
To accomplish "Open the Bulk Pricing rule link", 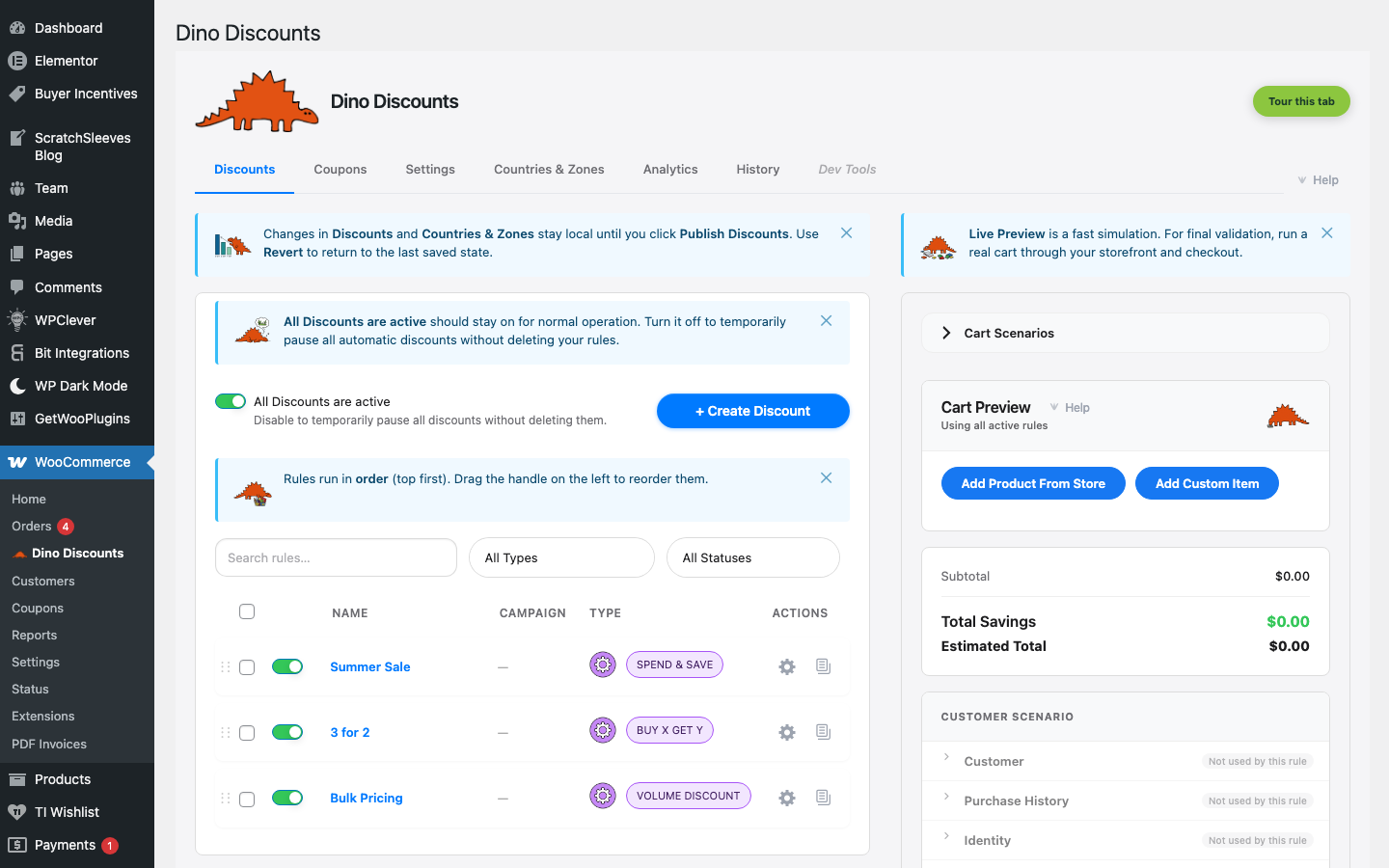I will click(367, 798).
